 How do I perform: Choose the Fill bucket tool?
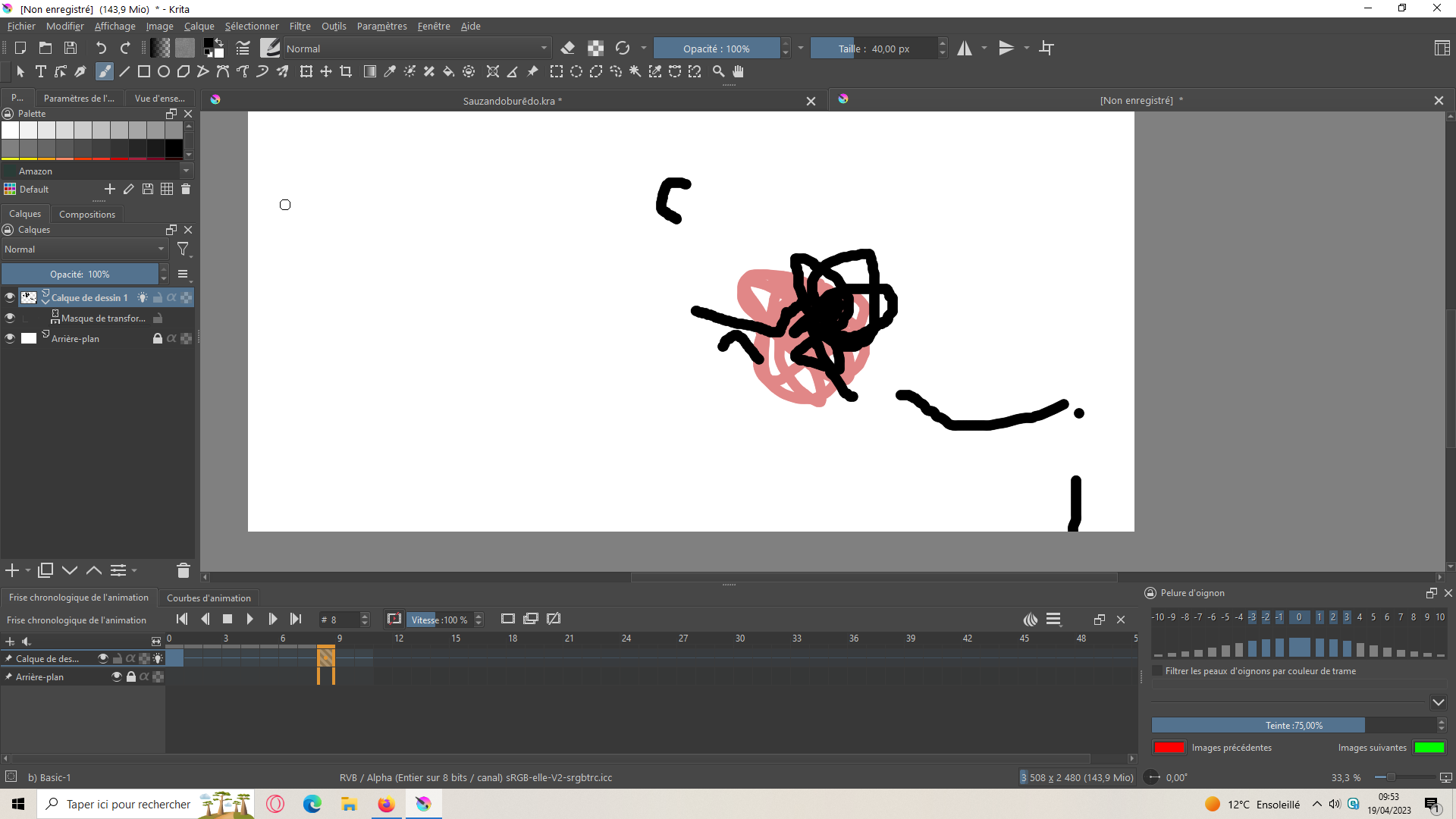[x=448, y=71]
